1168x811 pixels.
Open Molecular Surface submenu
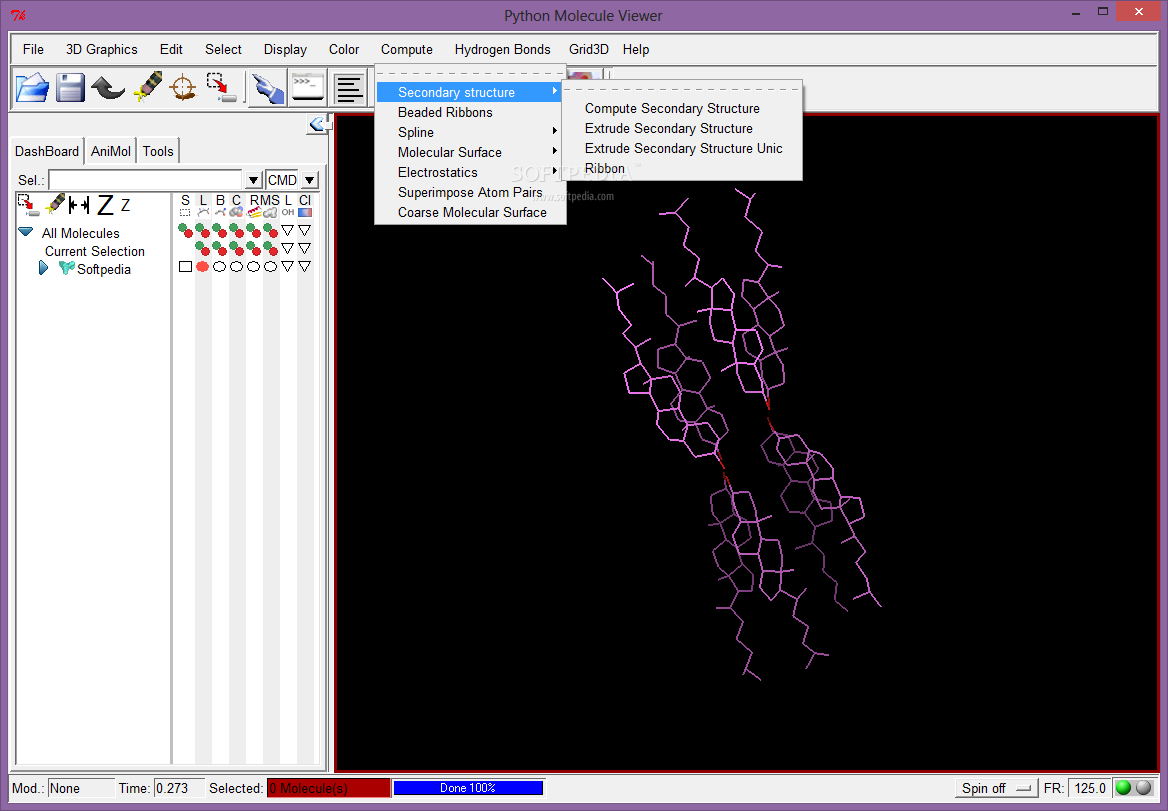click(471, 153)
